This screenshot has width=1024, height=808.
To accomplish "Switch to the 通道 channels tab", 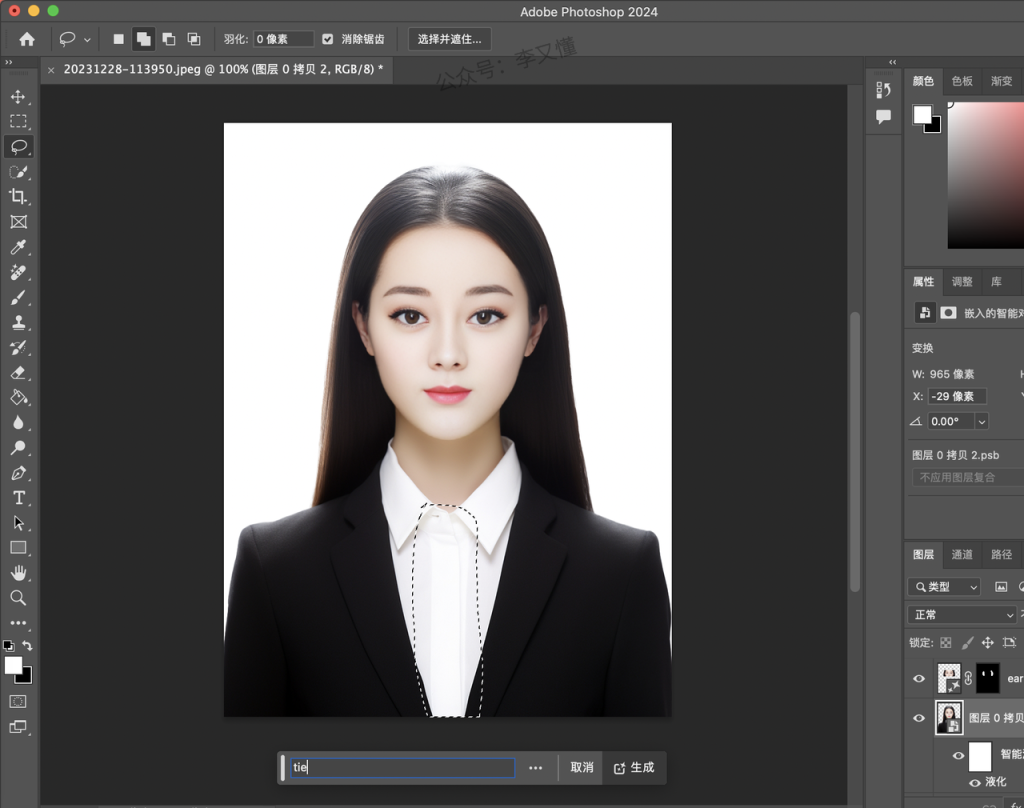I will 962,554.
